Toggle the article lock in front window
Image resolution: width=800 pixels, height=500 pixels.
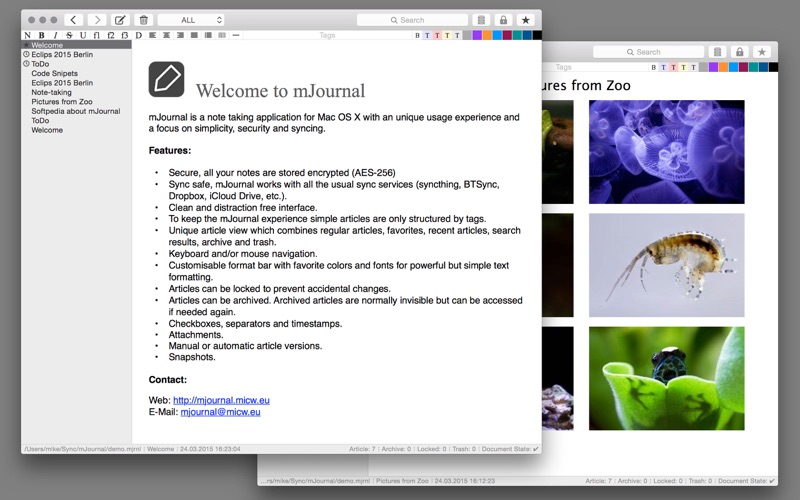pyautogui.click(x=504, y=20)
